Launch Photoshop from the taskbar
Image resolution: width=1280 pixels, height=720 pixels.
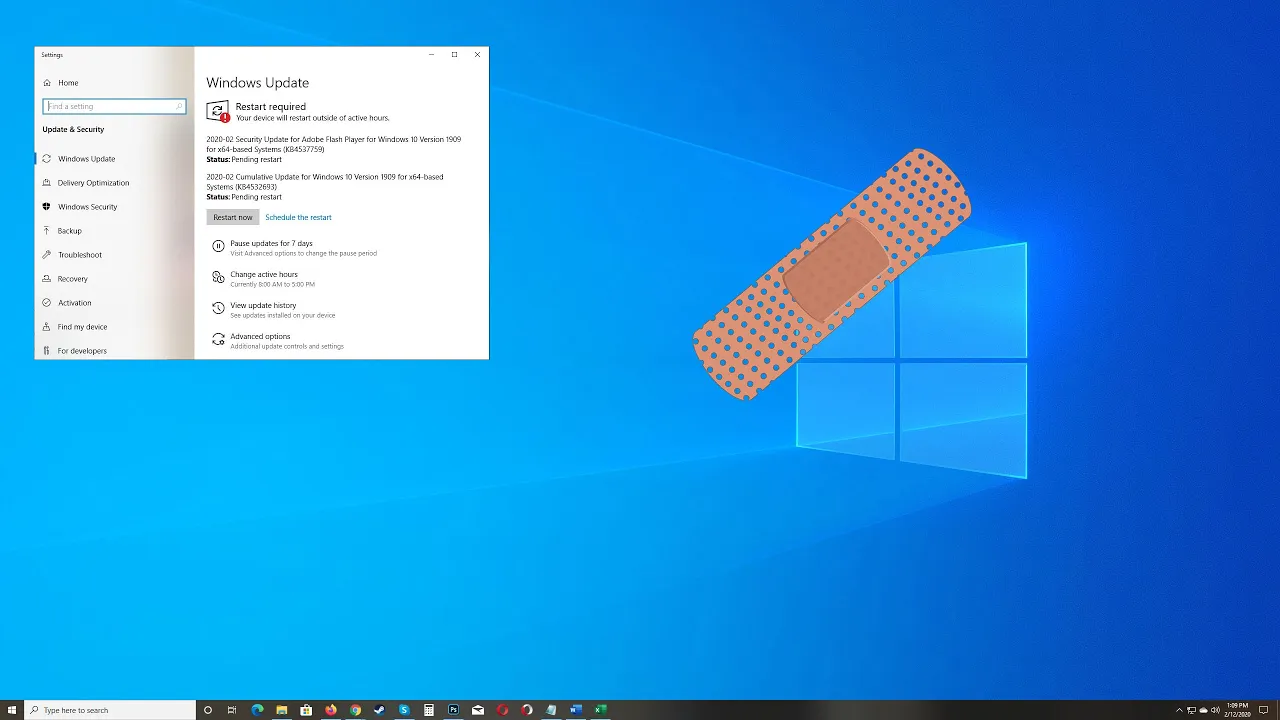click(453, 710)
